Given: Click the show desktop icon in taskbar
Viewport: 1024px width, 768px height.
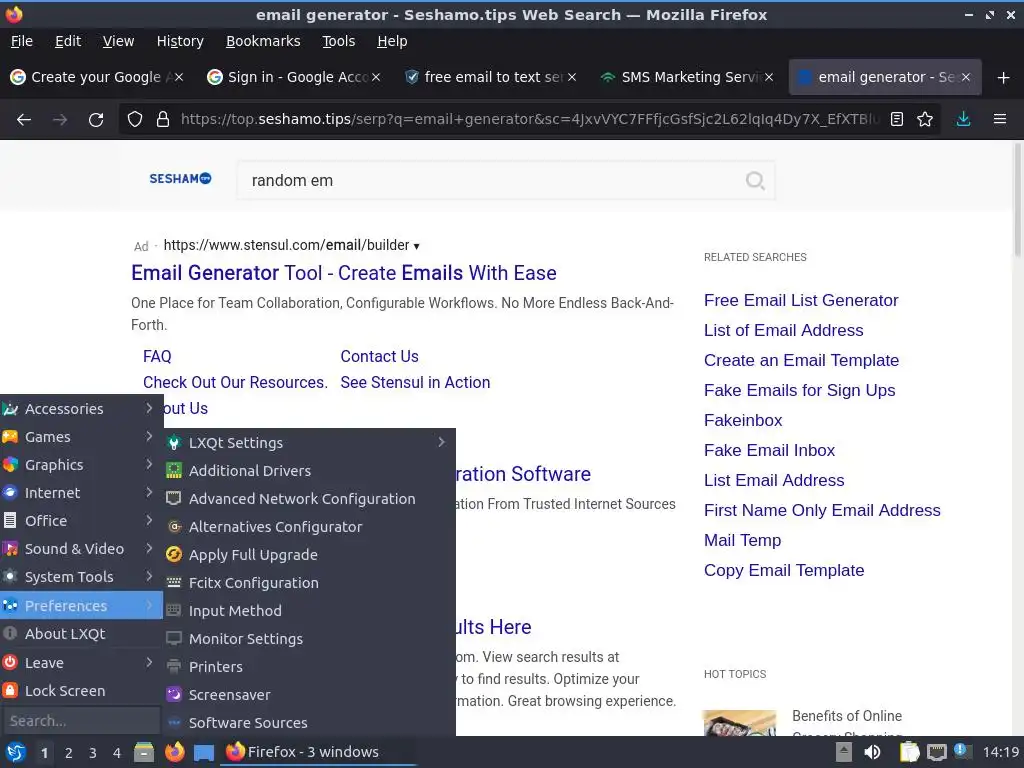Looking at the screenshot, I should click(204, 752).
